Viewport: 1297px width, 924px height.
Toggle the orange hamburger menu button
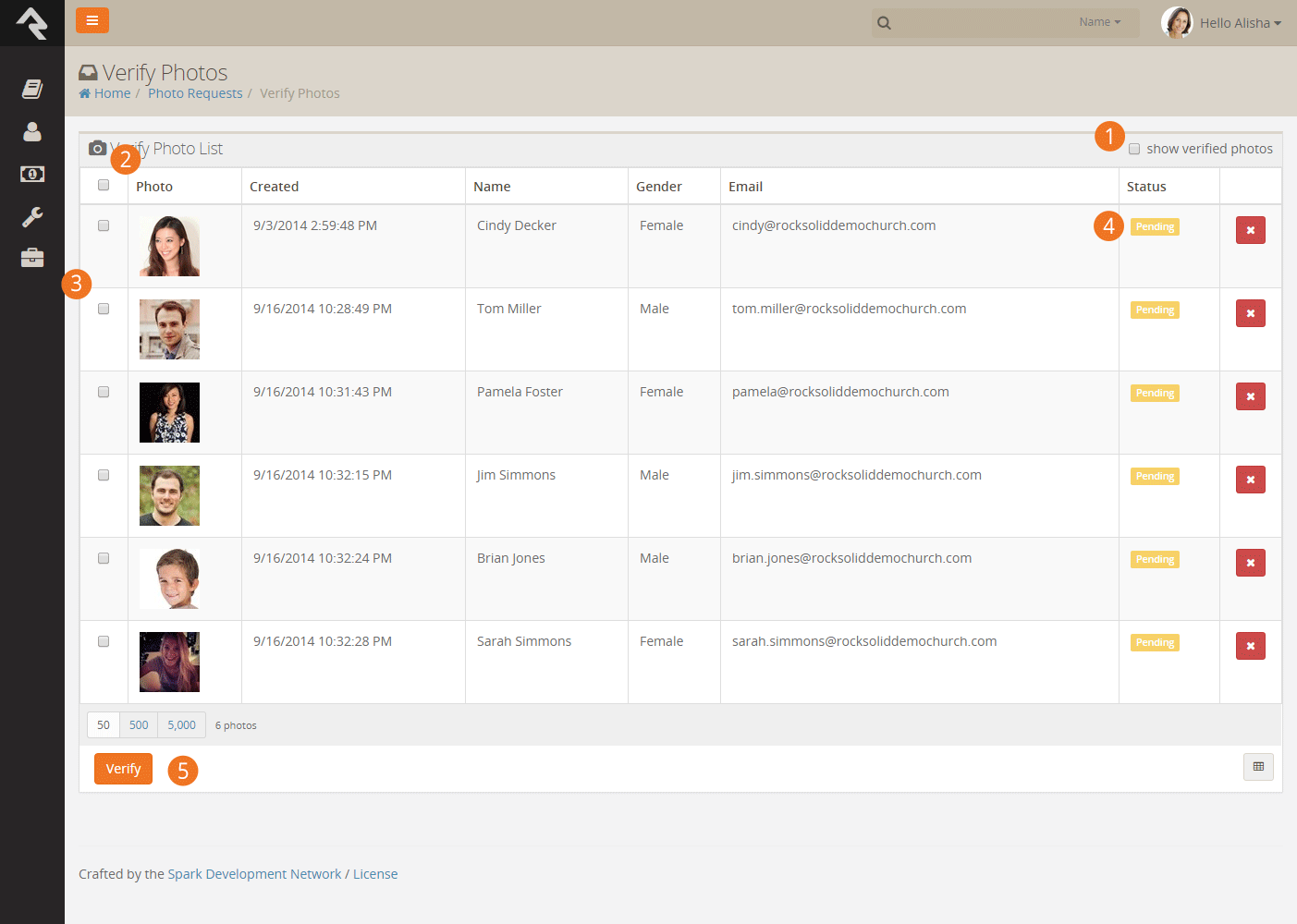click(x=92, y=20)
